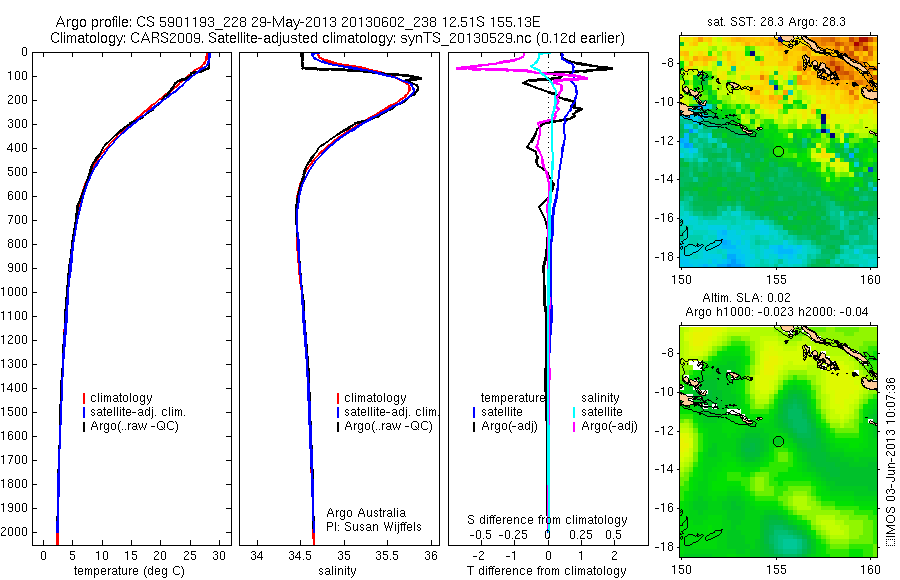Click the salinity axis label
Image resolution: width=900 pixels, height=580 pixels.
point(338,571)
